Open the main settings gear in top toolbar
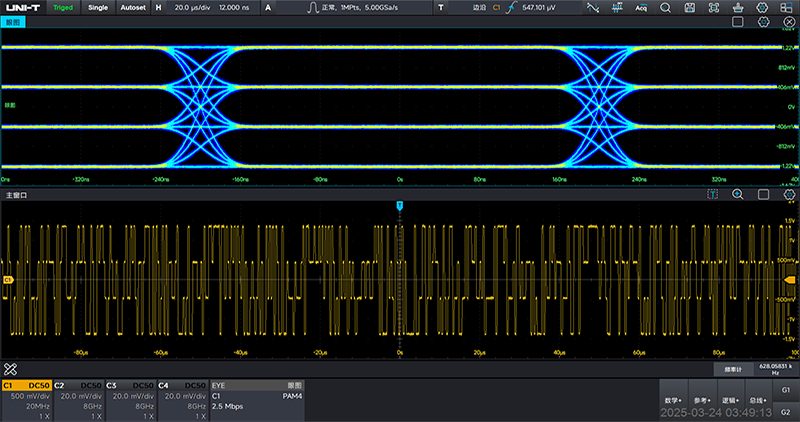 point(762,8)
